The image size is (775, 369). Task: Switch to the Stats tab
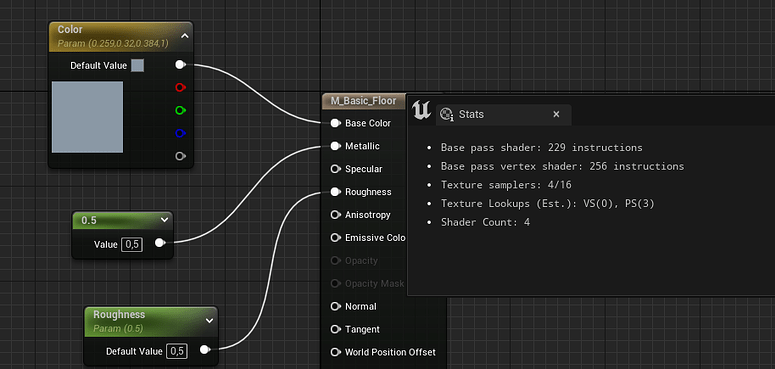[x=504, y=115]
